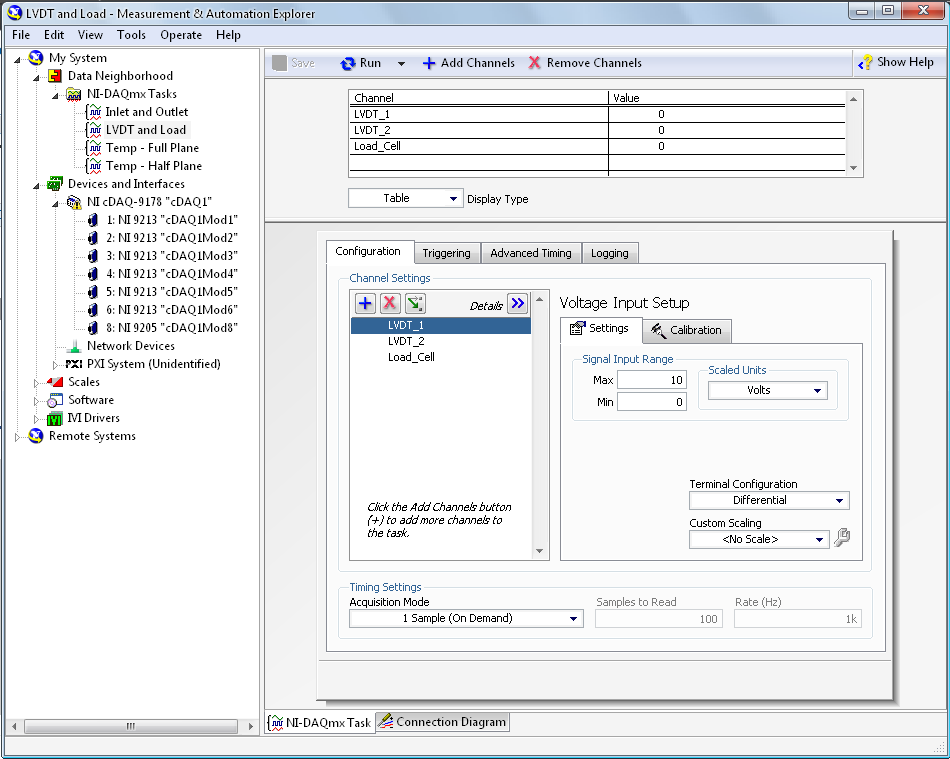Click the NI-DAQmx Tasks folder icon
Viewport: 950px width, 759px height.
point(74,94)
